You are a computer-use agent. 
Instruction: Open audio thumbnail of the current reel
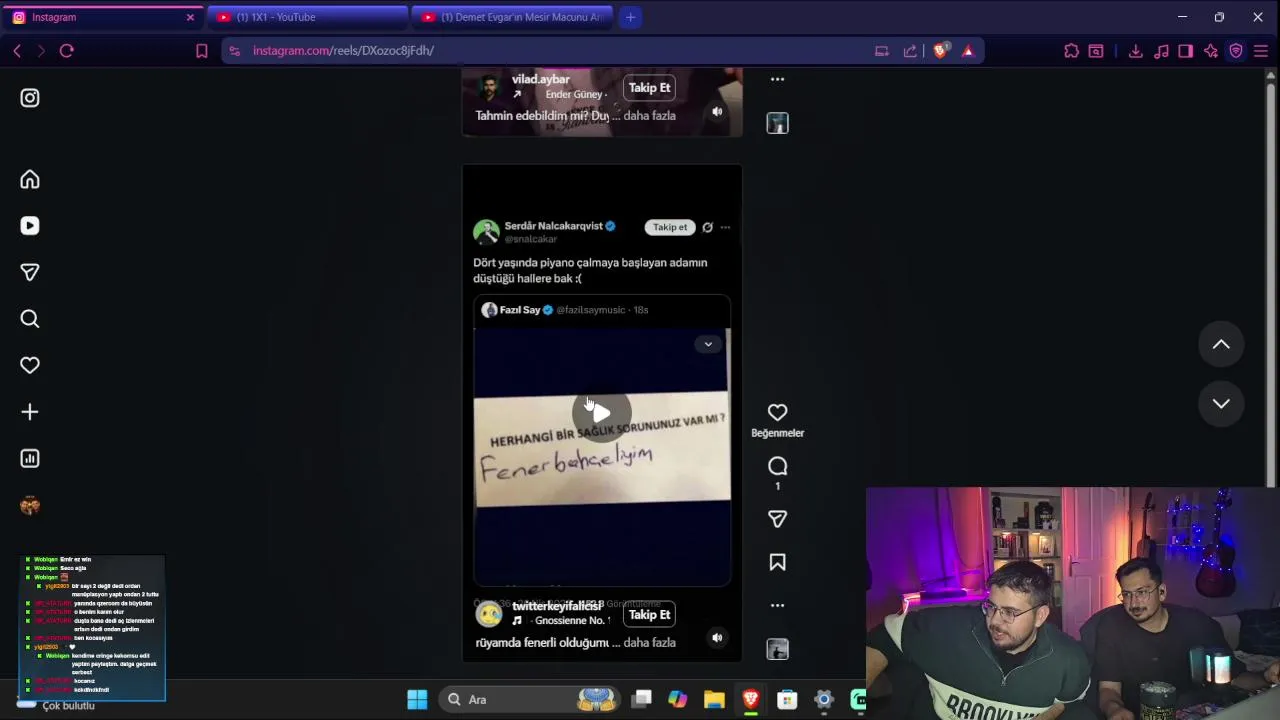coord(777,650)
